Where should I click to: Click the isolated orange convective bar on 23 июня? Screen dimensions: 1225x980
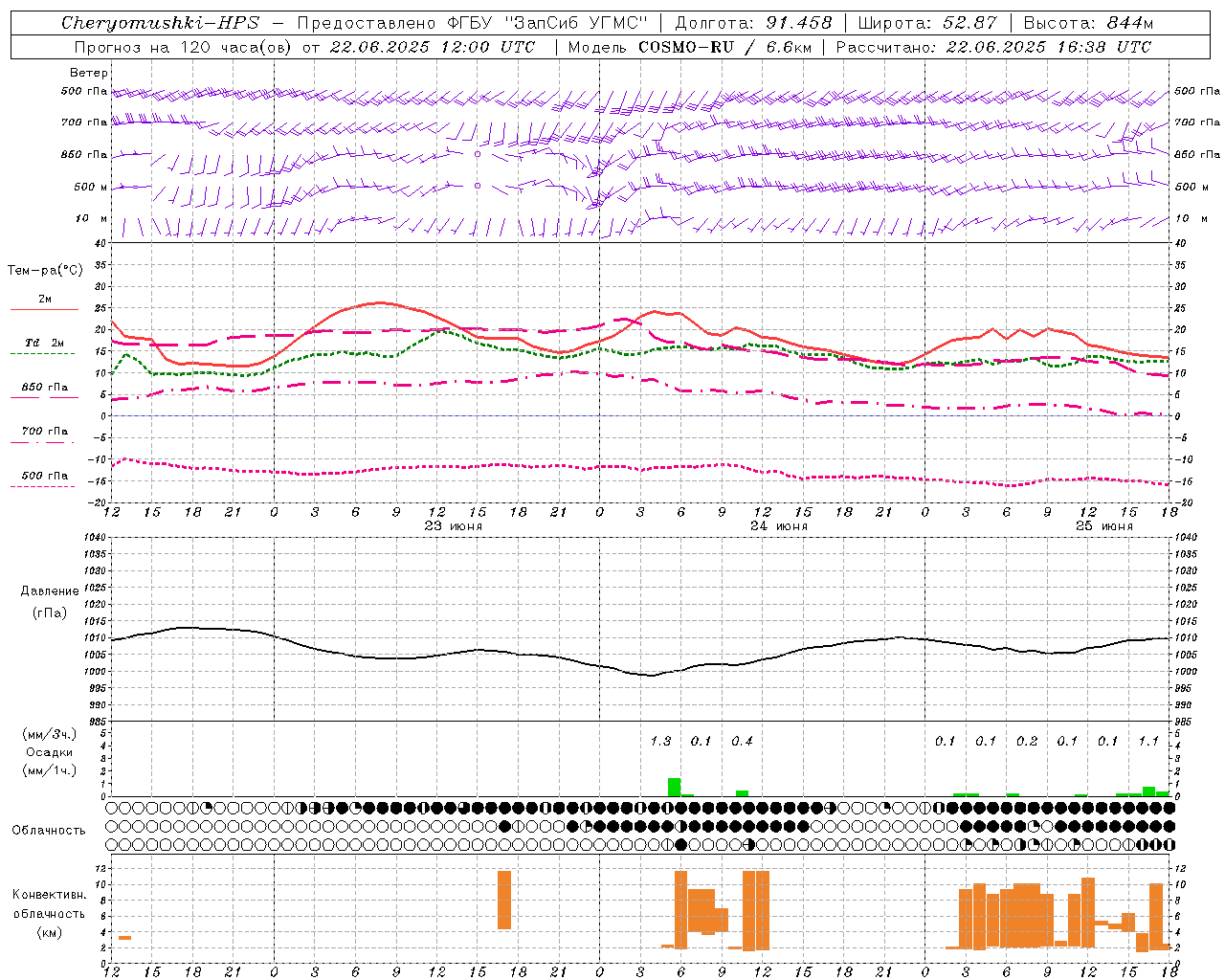point(504,900)
